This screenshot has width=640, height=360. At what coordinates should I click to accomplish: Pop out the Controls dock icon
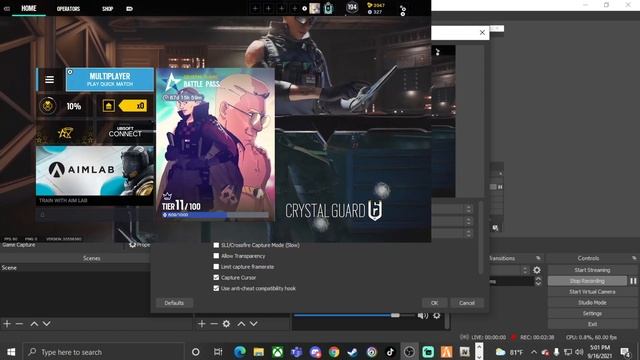tap(634, 258)
